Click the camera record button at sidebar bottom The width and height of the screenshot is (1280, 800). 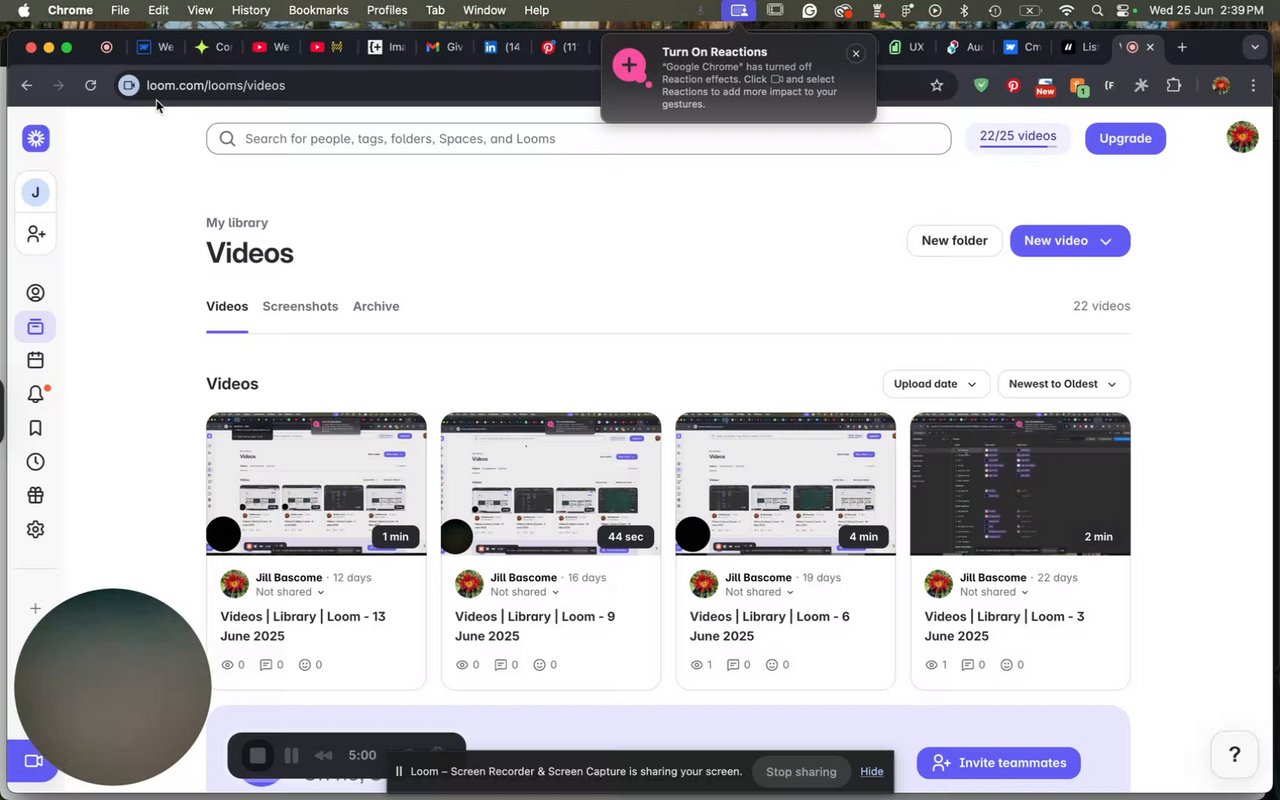coord(33,761)
